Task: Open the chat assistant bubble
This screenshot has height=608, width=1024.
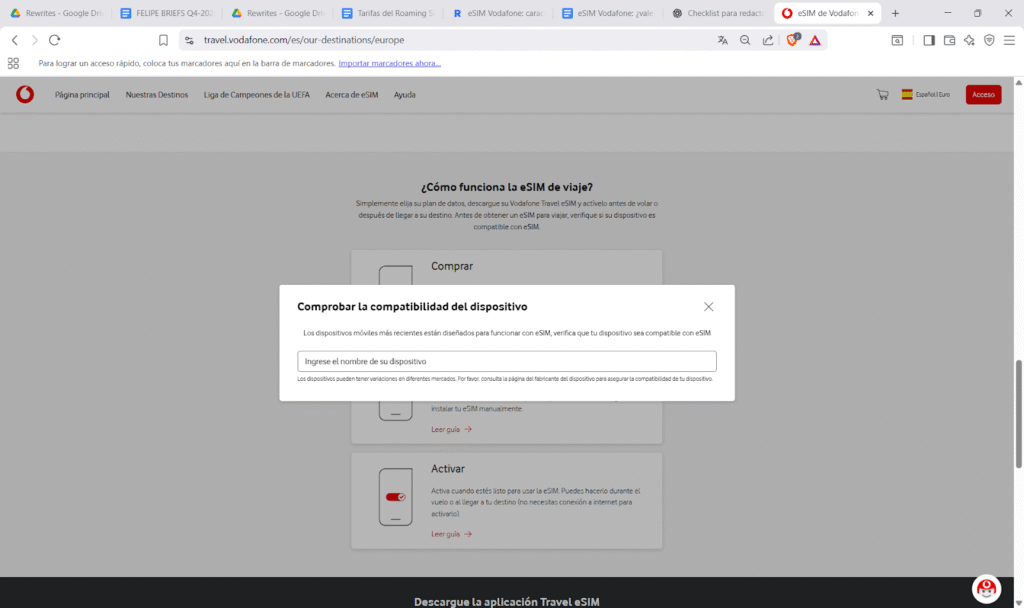Action: pos(986,588)
